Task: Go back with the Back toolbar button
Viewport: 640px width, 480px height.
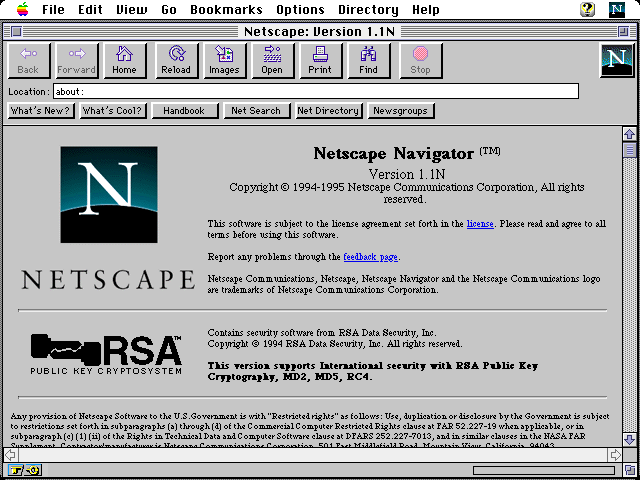Action: (29, 61)
